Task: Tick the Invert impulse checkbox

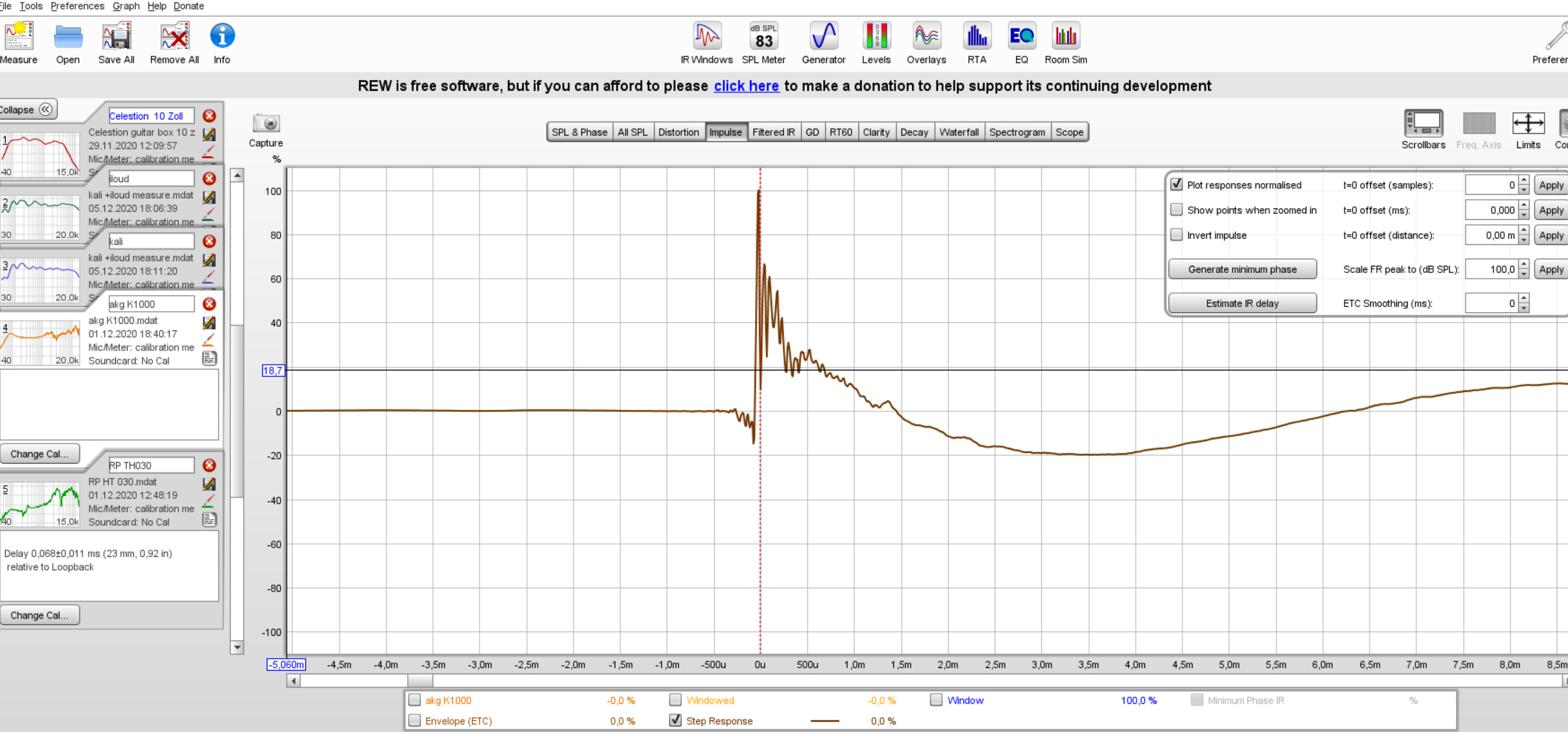Action: tap(1177, 234)
